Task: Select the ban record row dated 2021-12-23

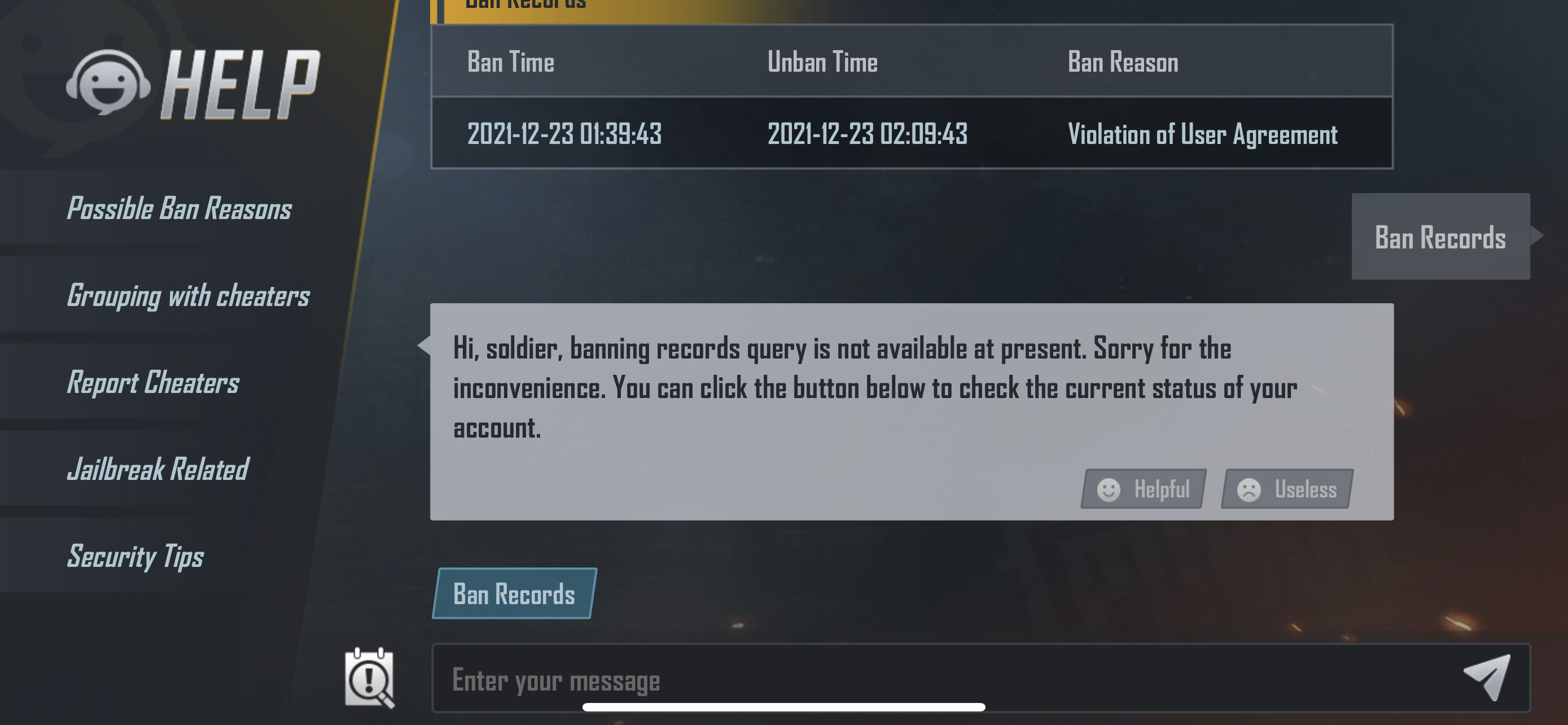Action: coord(911,133)
